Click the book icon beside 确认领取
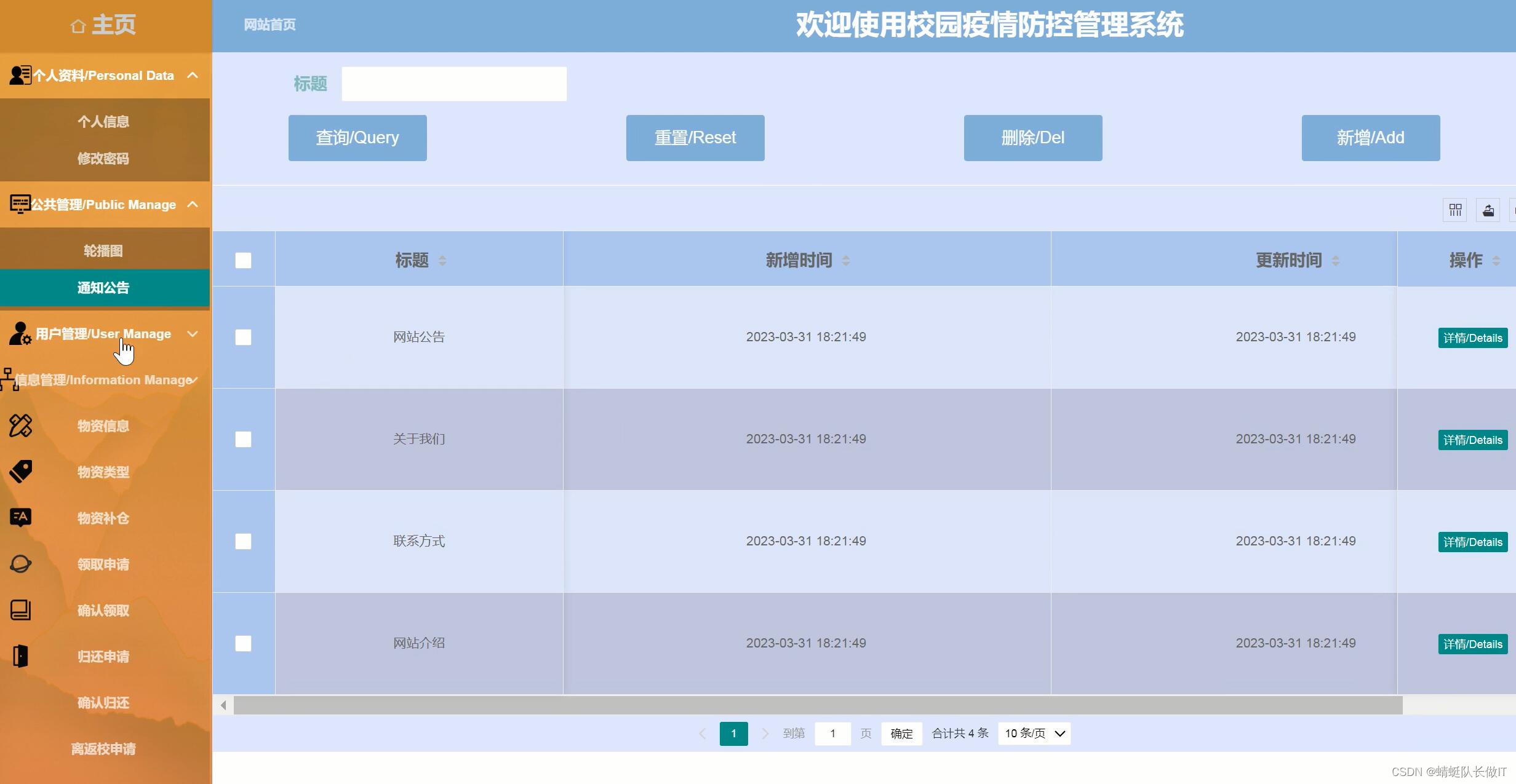 (x=20, y=610)
